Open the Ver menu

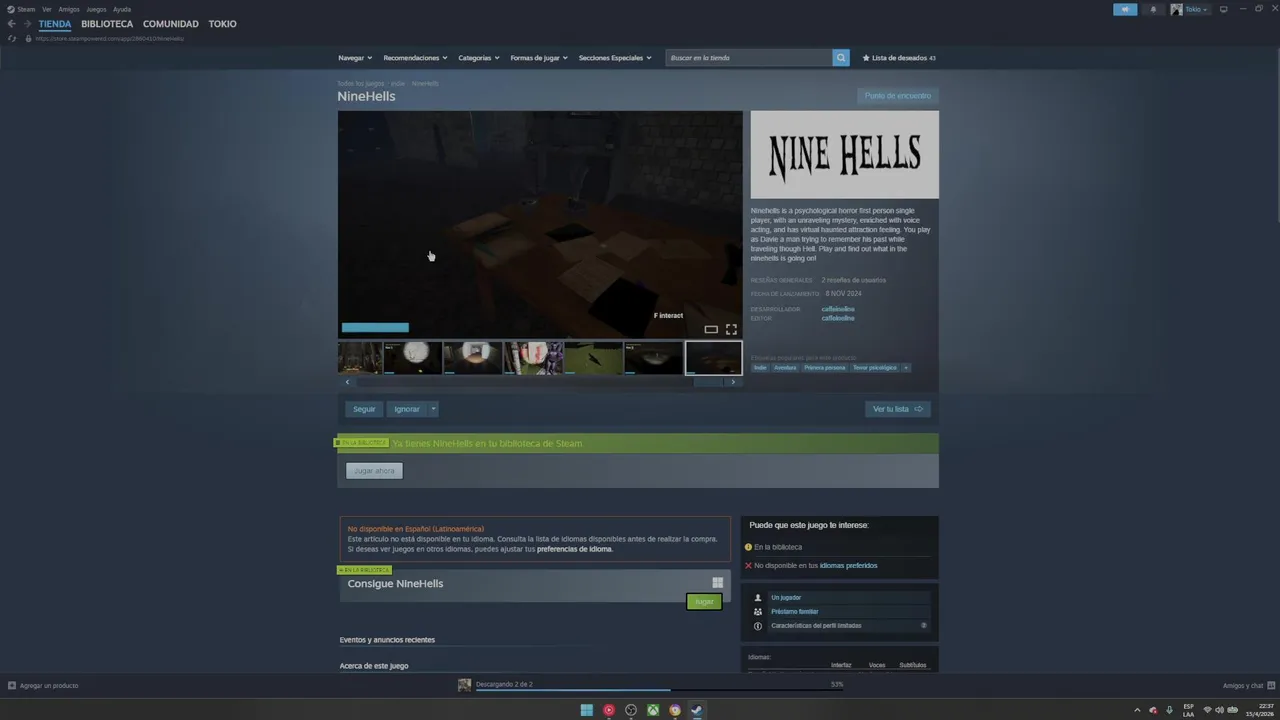pyautogui.click(x=47, y=9)
